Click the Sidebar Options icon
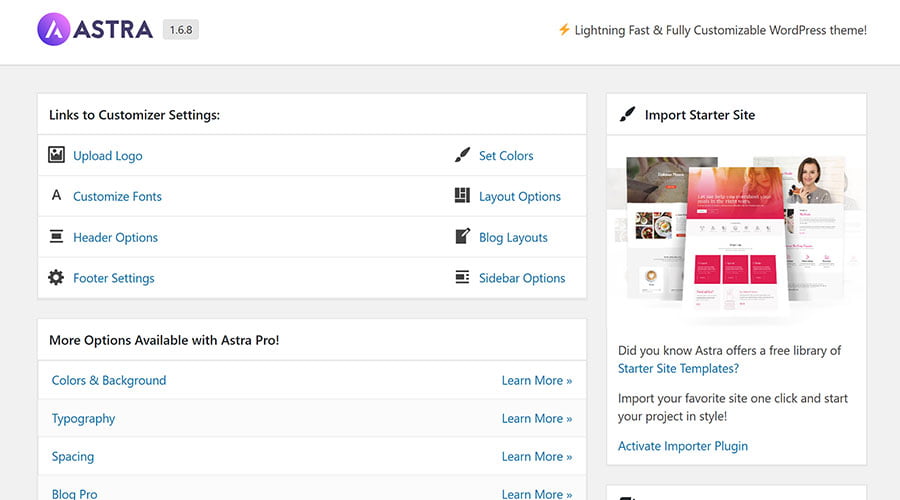The width and height of the screenshot is (900, 500). pos(462,277)
